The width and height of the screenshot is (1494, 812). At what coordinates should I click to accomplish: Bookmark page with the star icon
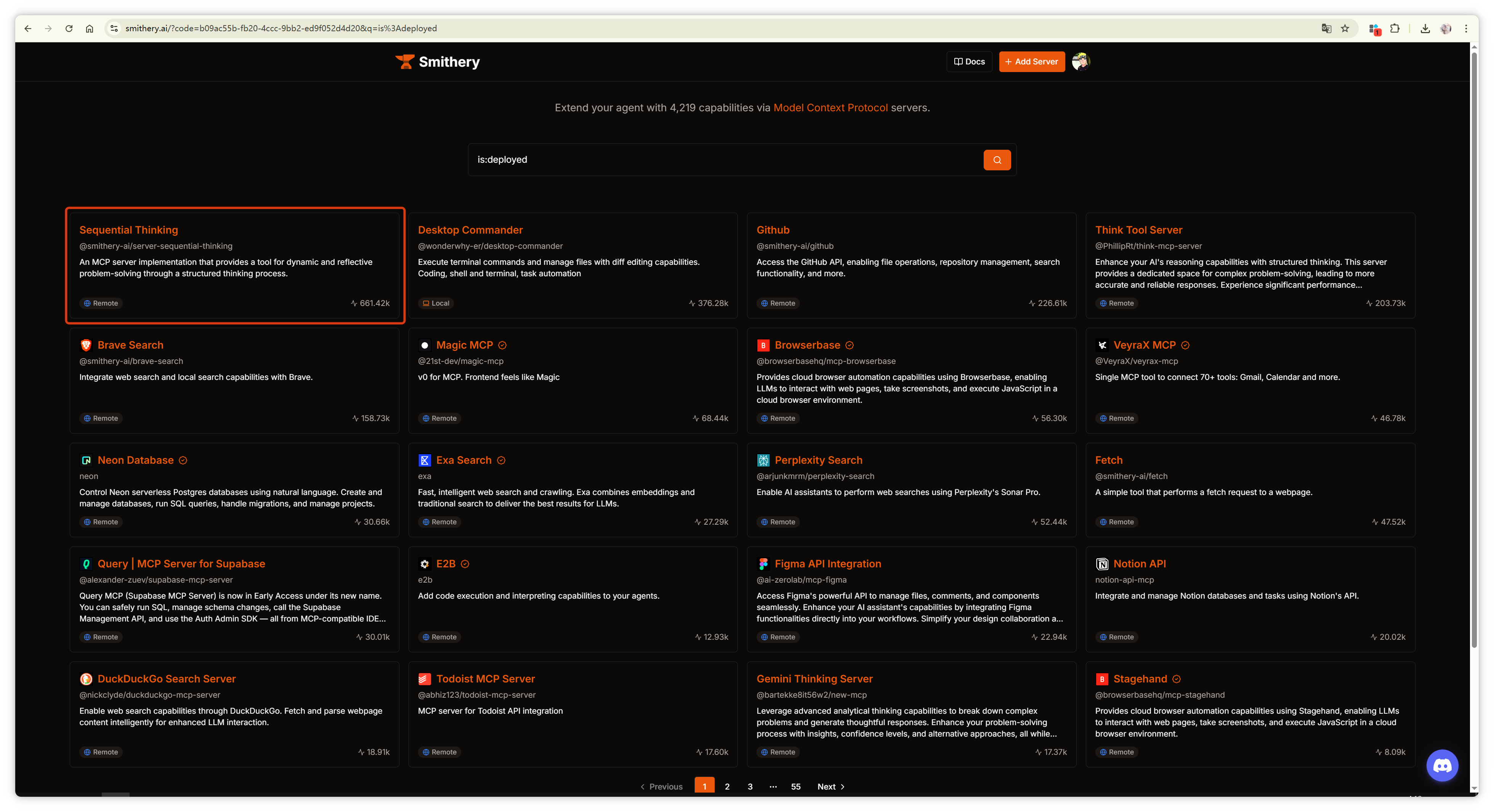(x=1345, y=29)
